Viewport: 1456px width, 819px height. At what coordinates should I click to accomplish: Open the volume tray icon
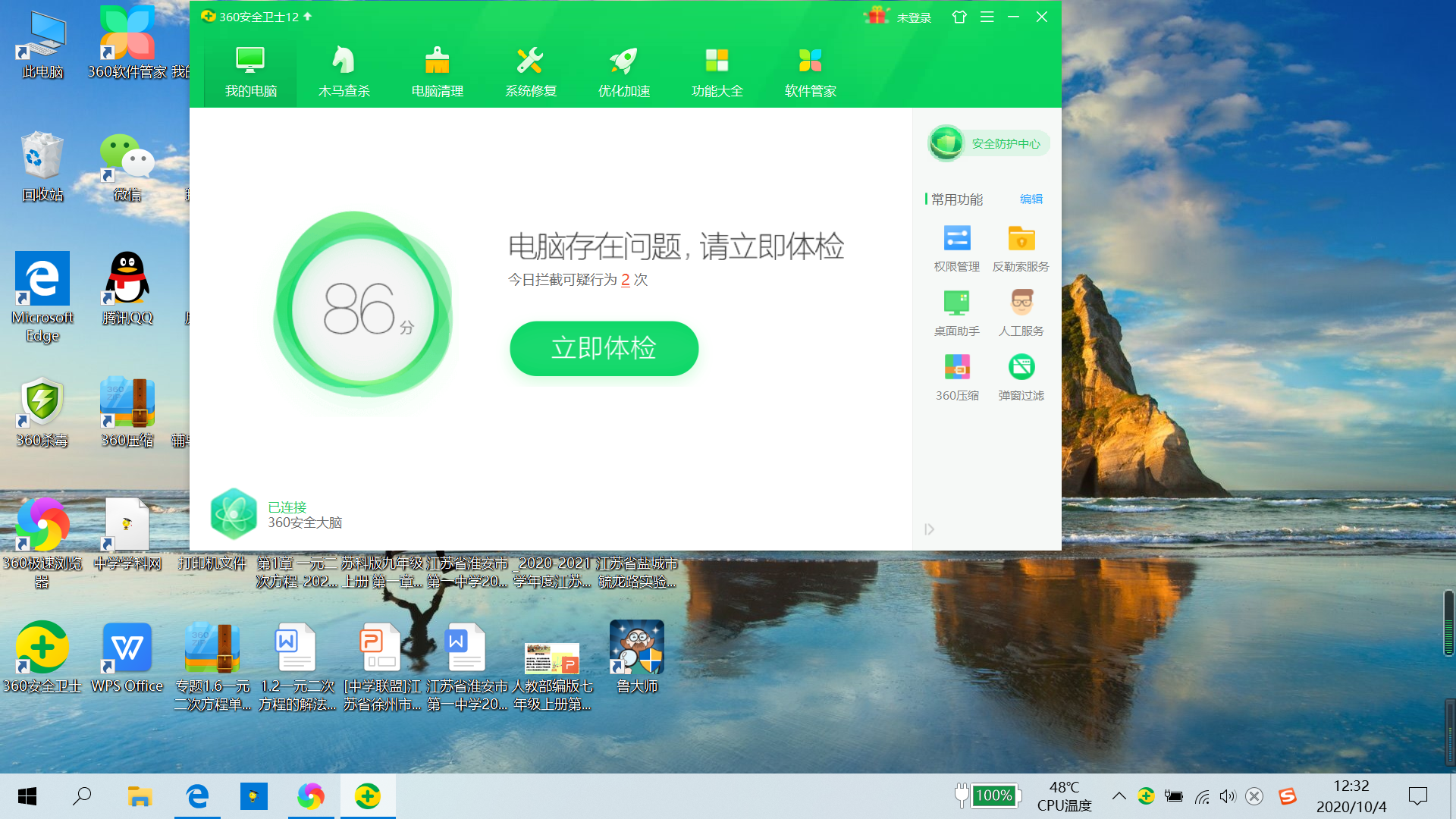point(1228,796)
